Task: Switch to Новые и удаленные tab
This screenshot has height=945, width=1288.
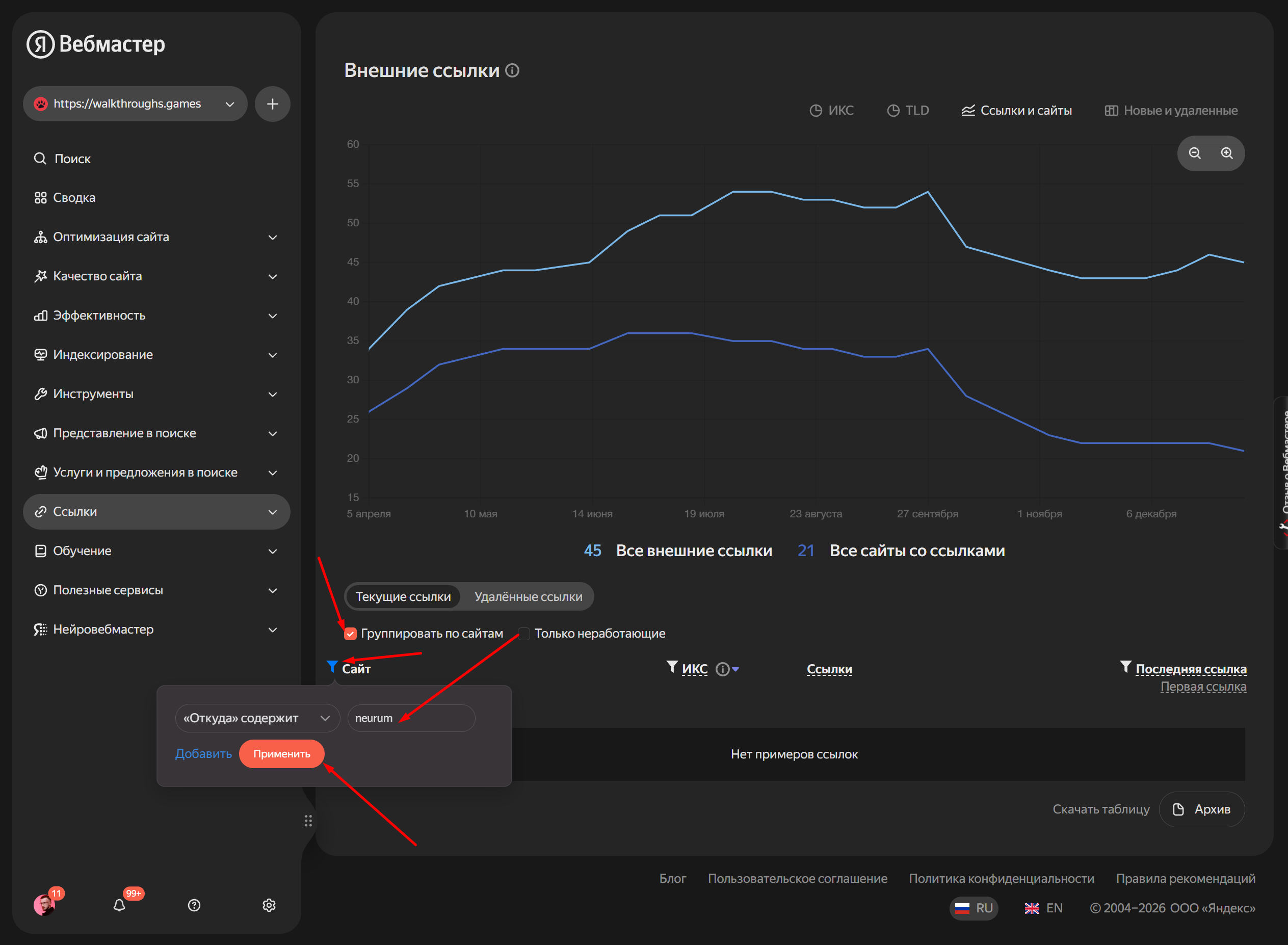Action: (x=1171, y=111)
